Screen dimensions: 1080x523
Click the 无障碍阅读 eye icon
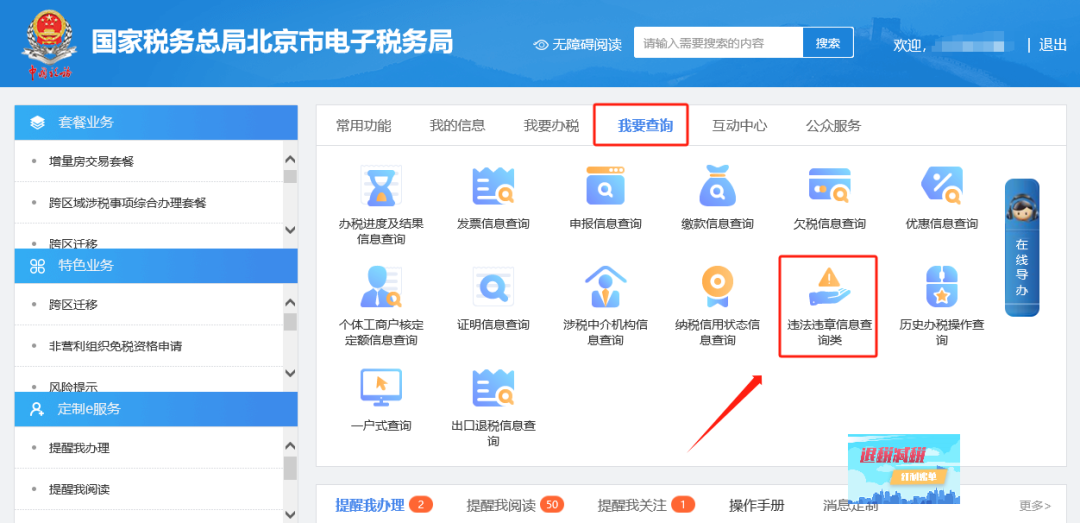tap(541, 45)
